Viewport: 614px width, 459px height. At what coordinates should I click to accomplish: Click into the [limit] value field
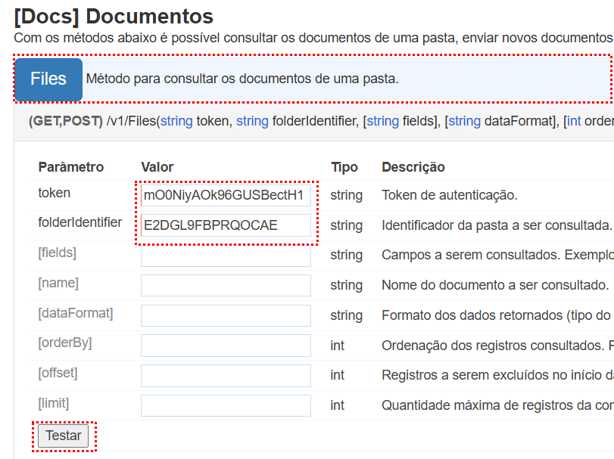(x=226, y=406)
